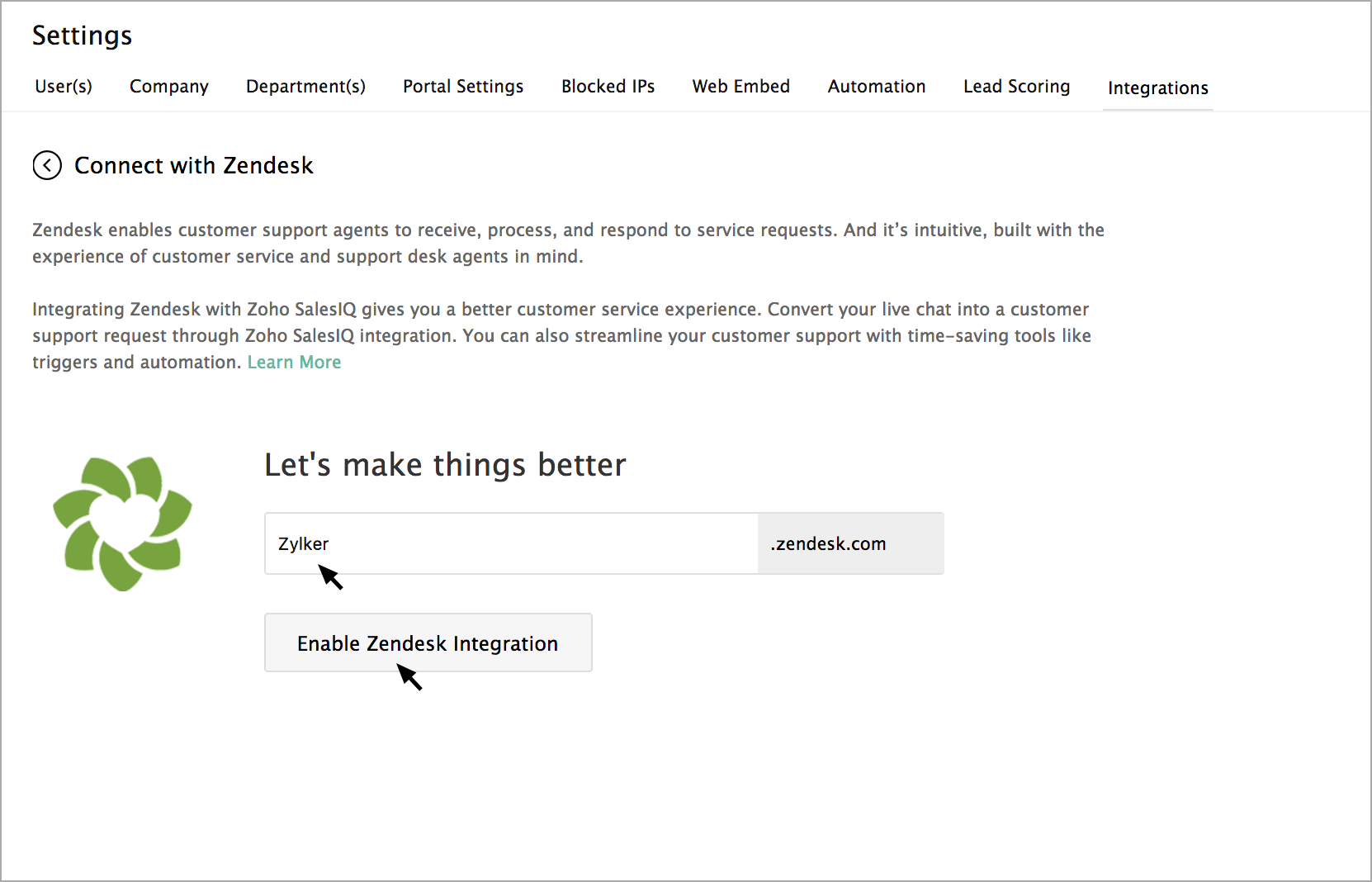Open the Automation tab
Viewport: 1372px width, 882px height.
point(877,87)
